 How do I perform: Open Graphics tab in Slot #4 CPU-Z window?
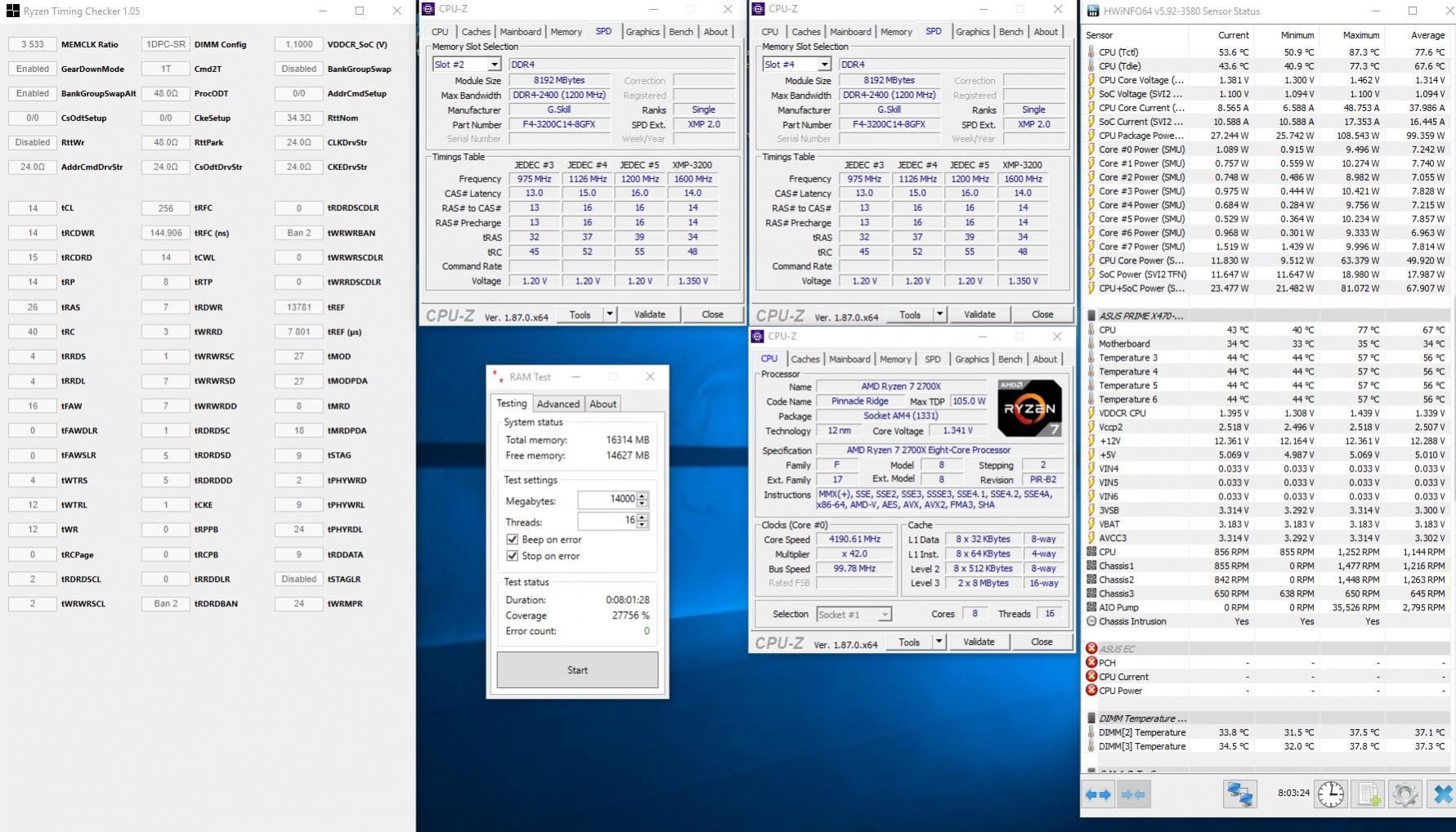(x=973, y=32)
